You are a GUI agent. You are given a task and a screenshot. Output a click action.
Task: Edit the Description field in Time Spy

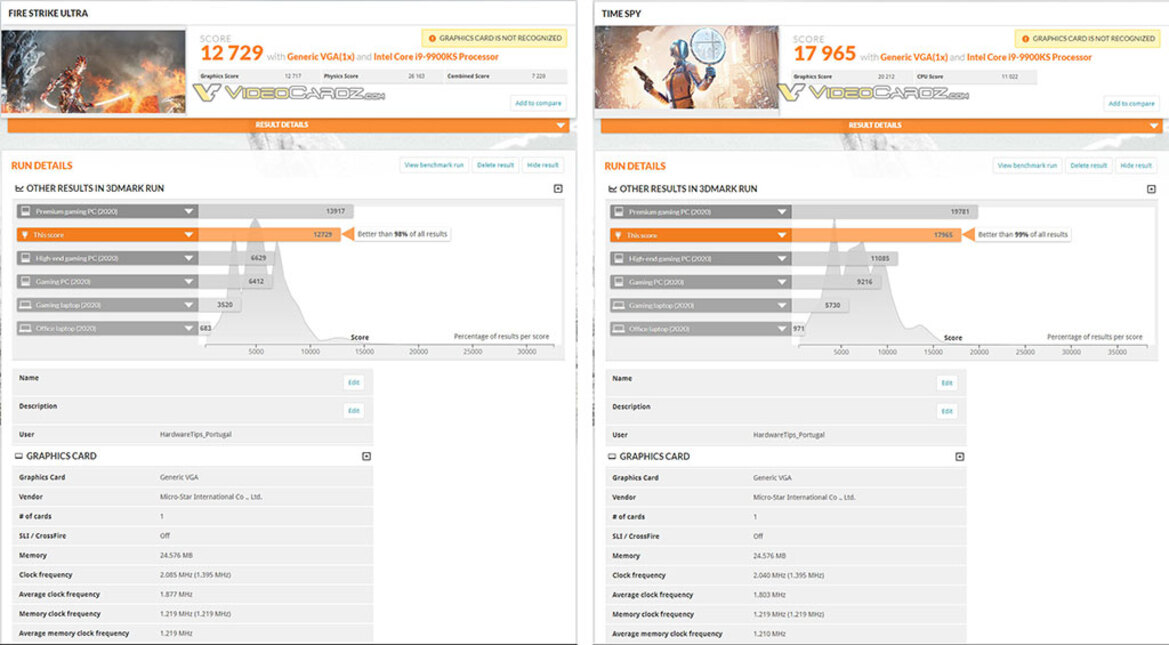(947, 412)
